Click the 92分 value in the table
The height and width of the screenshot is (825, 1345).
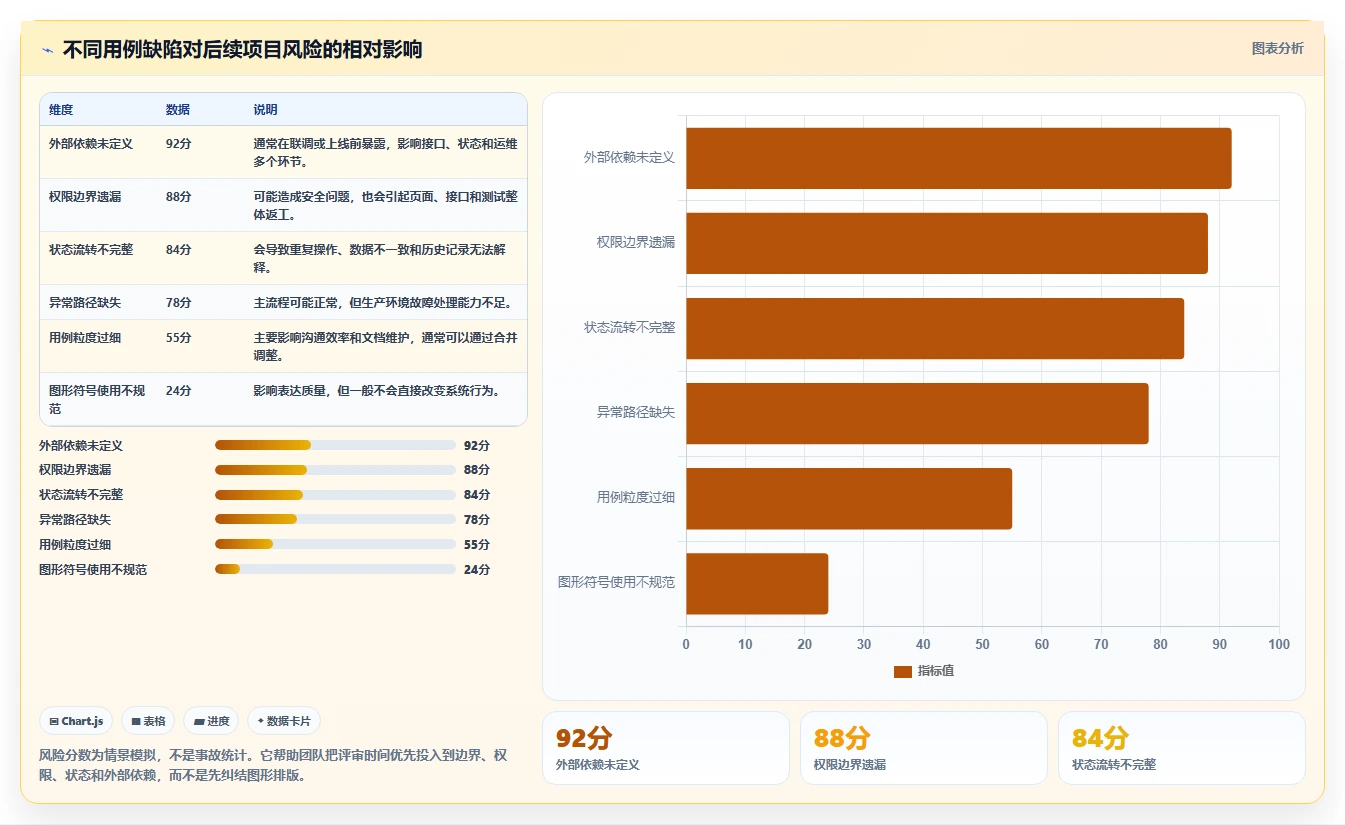click(179, 144)
